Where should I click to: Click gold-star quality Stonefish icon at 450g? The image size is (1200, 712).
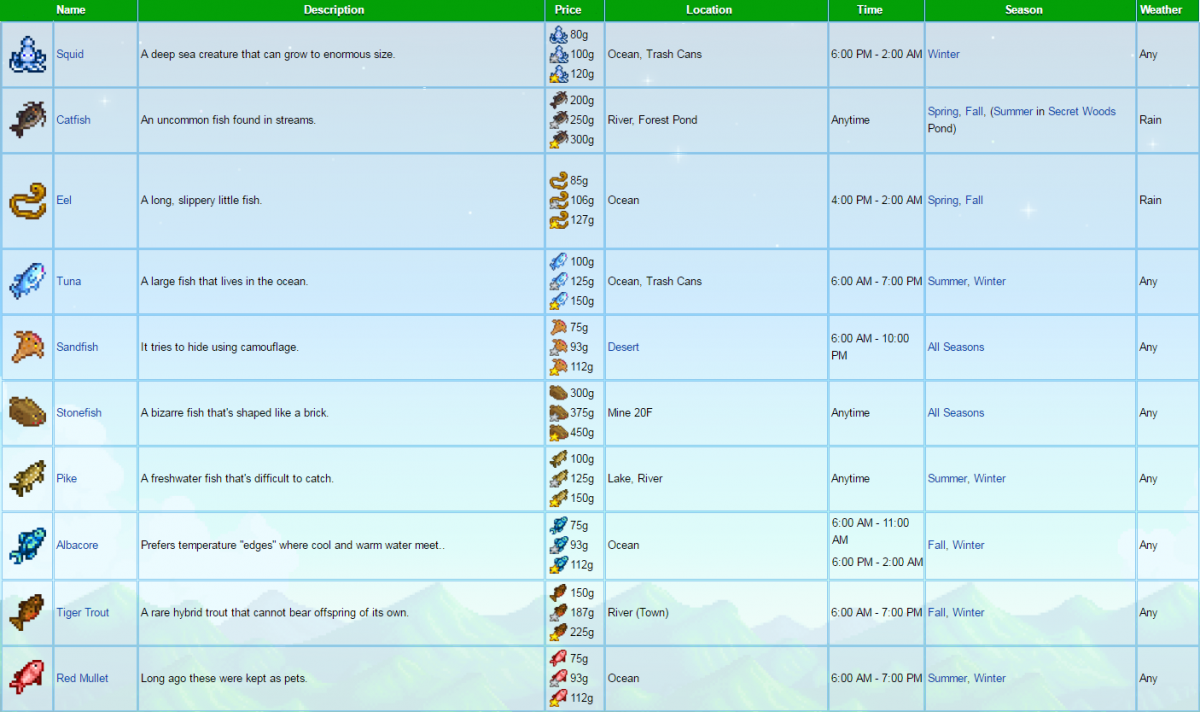[558, 433]
